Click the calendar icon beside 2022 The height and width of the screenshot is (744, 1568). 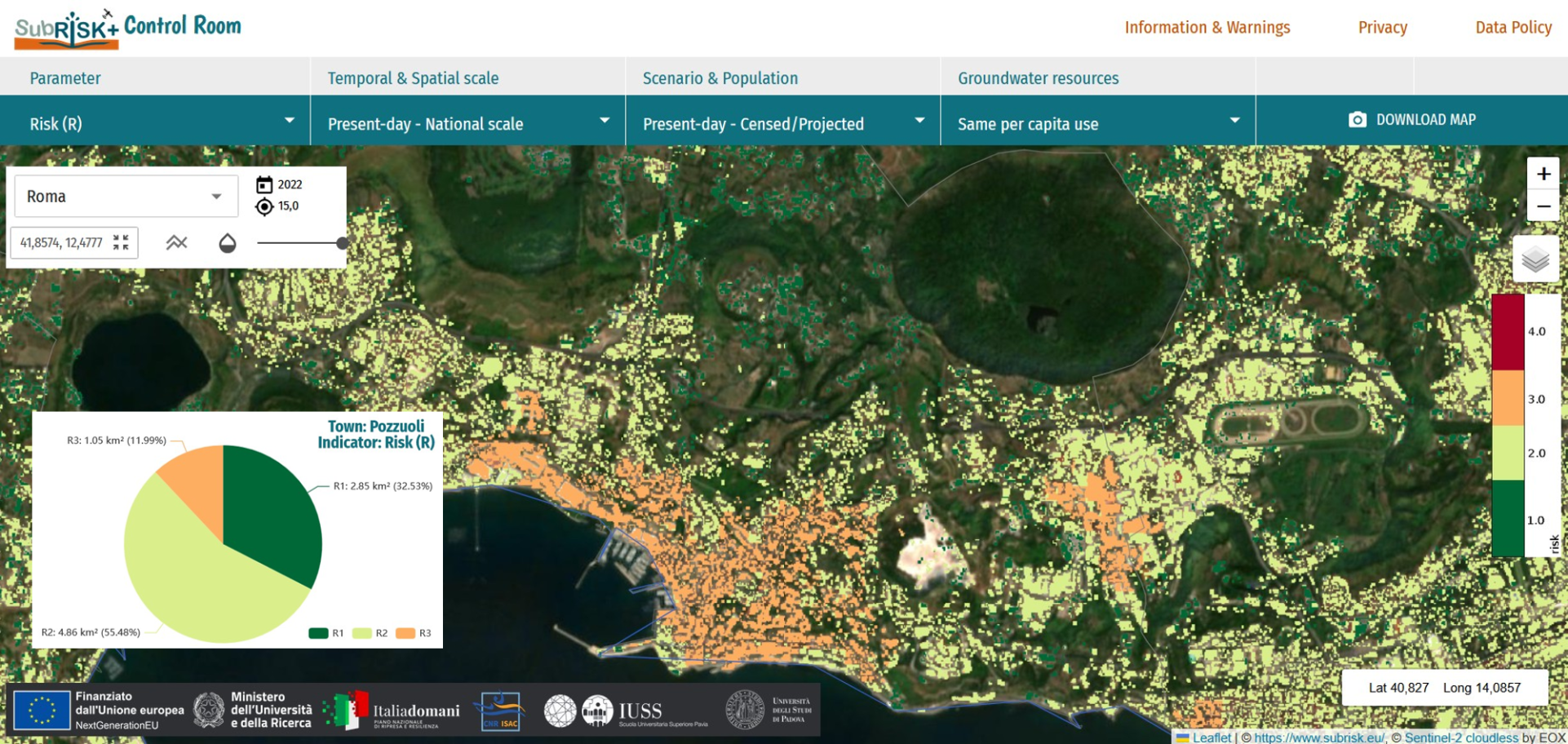pos(264,185)
